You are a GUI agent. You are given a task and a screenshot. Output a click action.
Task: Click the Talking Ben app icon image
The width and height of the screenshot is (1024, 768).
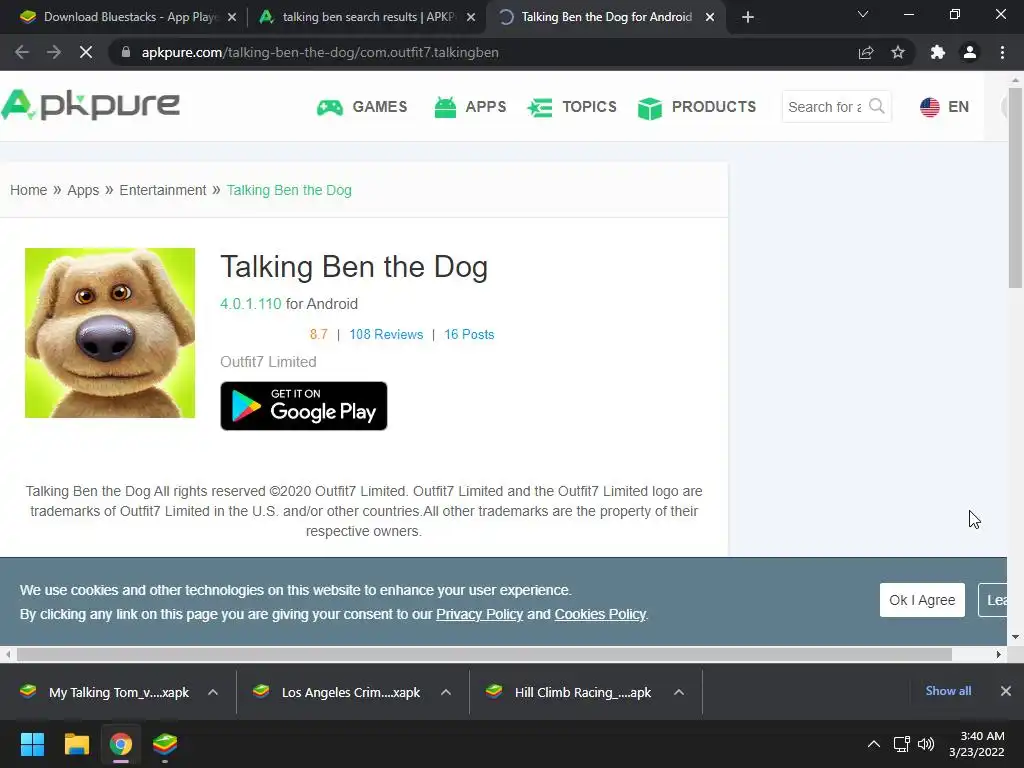pyautogui.click(x=110, y=332)
